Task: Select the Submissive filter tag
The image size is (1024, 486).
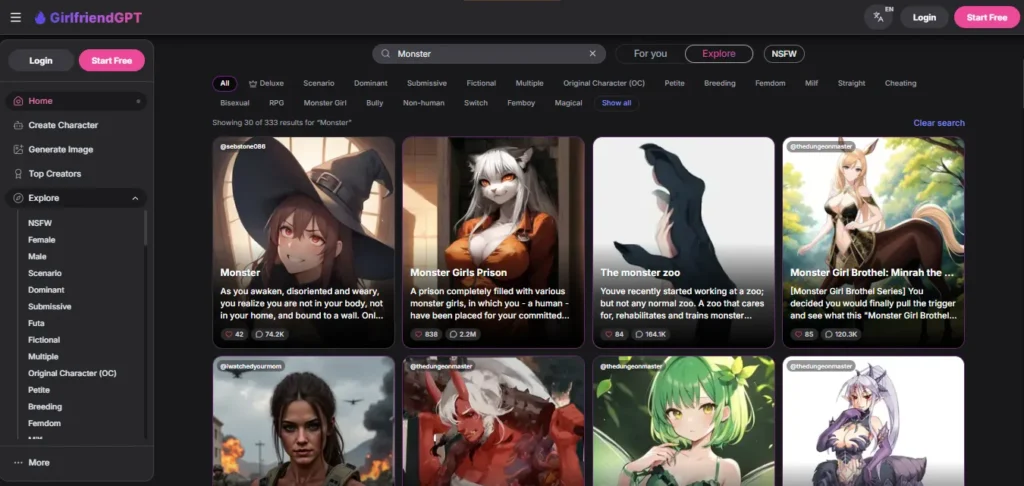Action: (427, 84)
